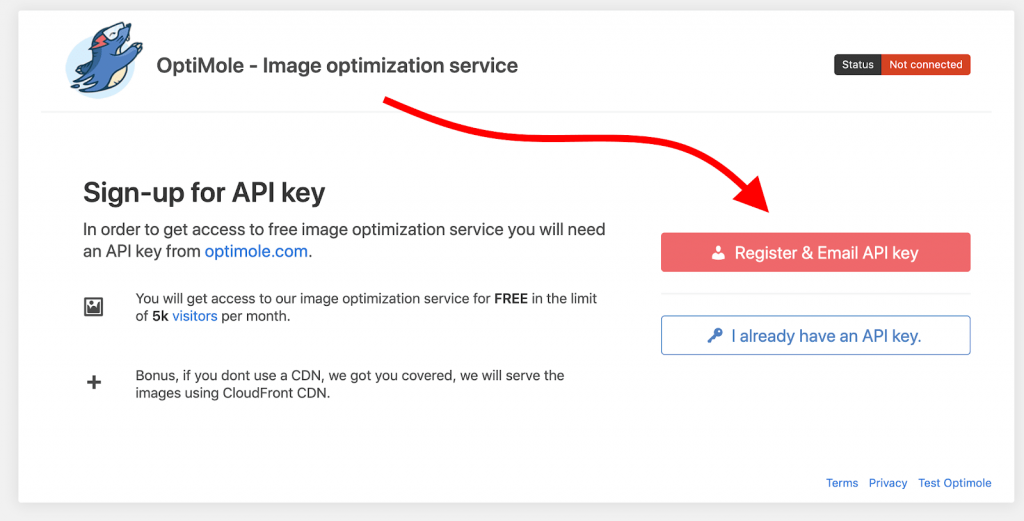Screen dimensions: 1024x521
Task: Click the CloudFront CDN bonus paragraph
Action: click(350, 384)
